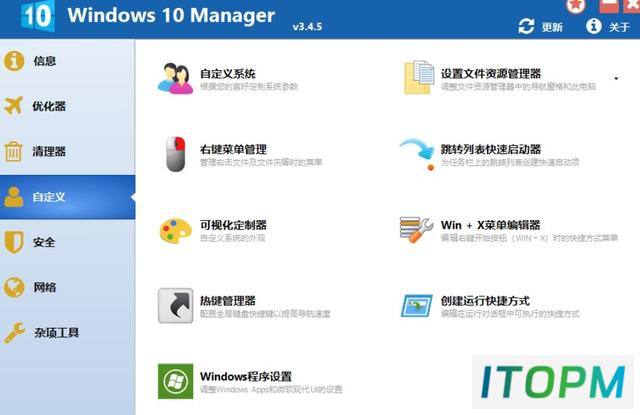The image size is (640, 415).
Task: Click the v3.4.5 version text
Action: point(307,27)
